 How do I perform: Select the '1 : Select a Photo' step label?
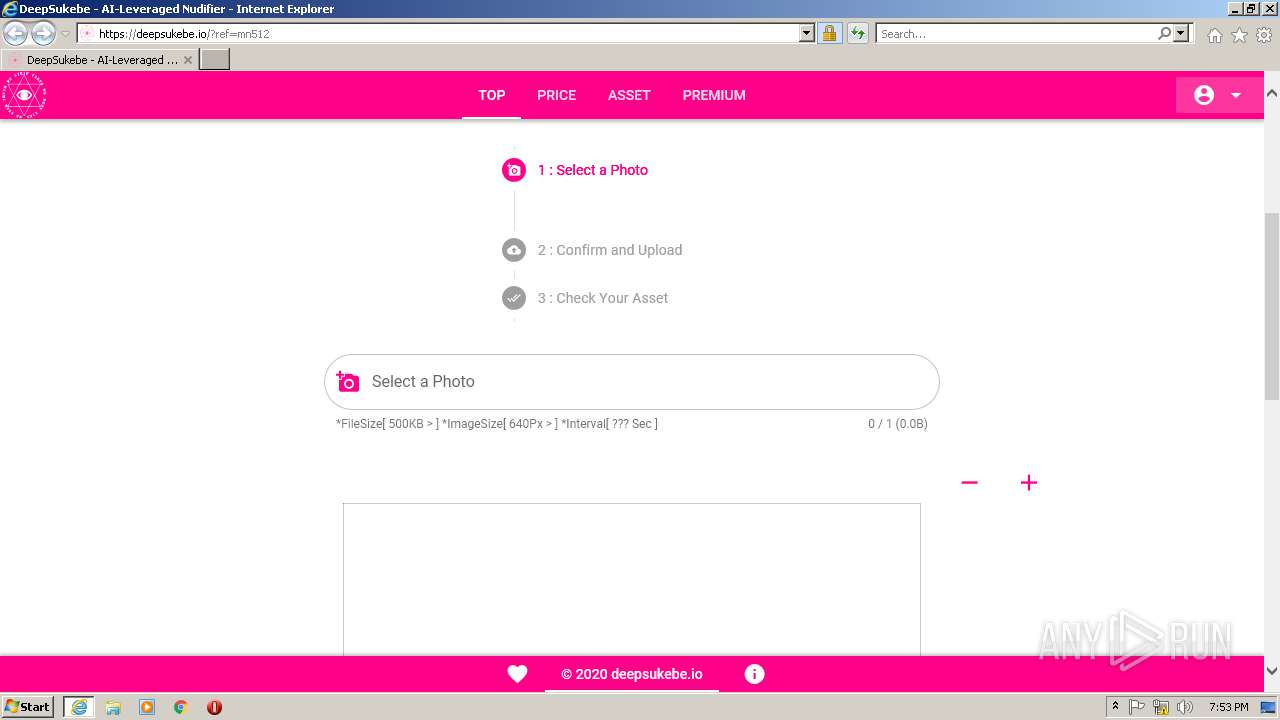593,170
